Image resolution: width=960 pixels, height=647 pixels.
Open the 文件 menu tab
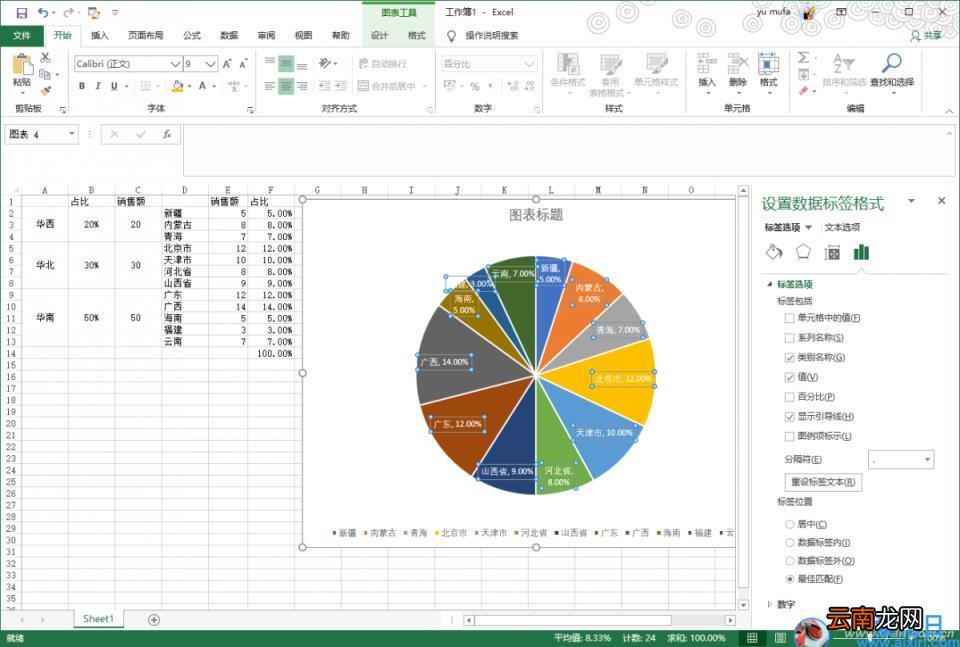pyautogui.click(x=21, y=36)
